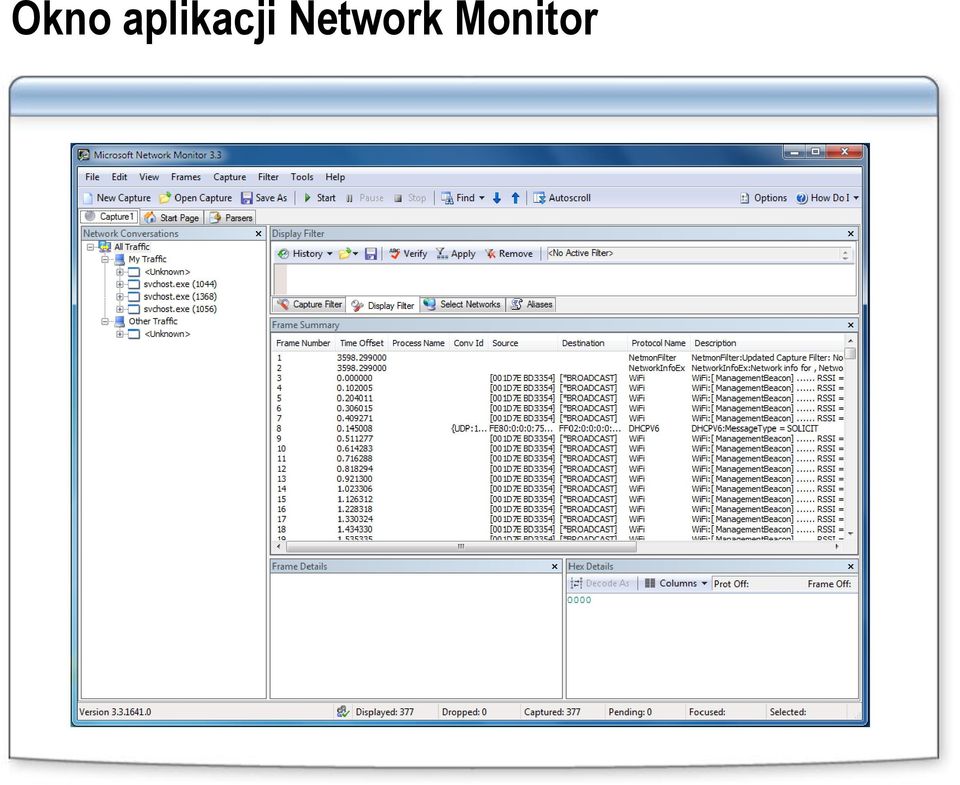Open the Tools menu

coord(302,177)
